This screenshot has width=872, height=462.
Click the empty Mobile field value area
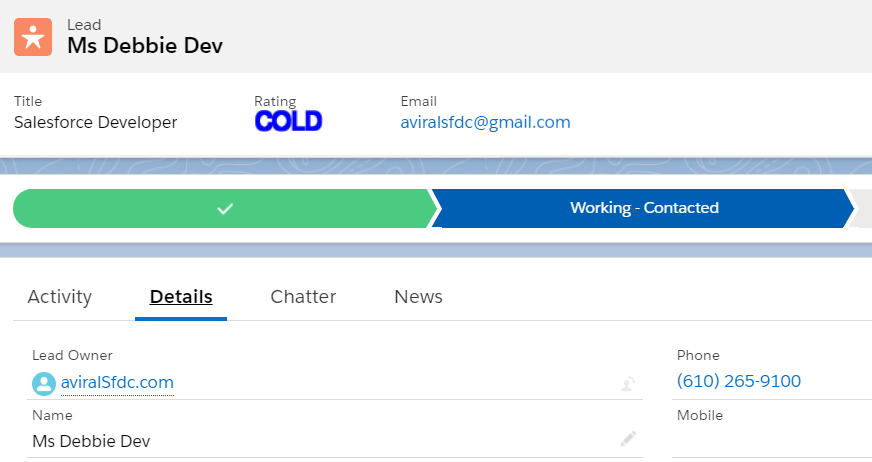pos(772,441)
